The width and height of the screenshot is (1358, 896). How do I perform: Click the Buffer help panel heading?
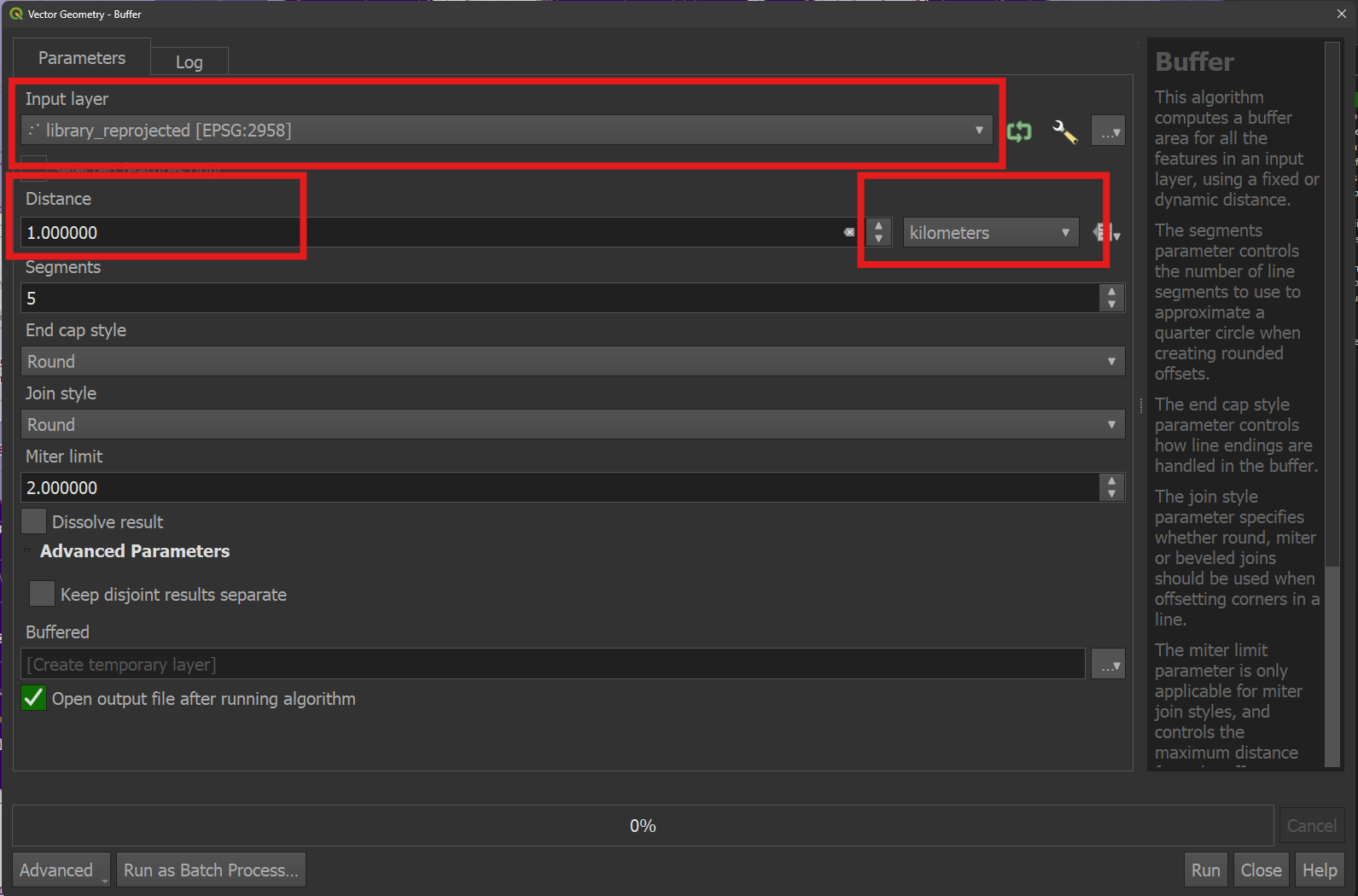click(x=1194, y=61)
